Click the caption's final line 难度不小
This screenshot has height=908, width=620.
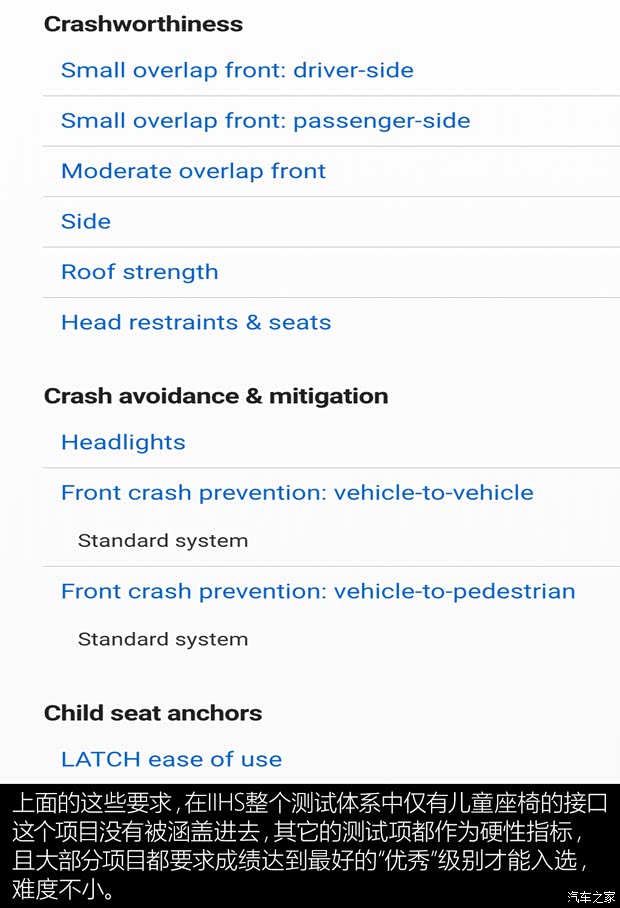pos(64,890)
